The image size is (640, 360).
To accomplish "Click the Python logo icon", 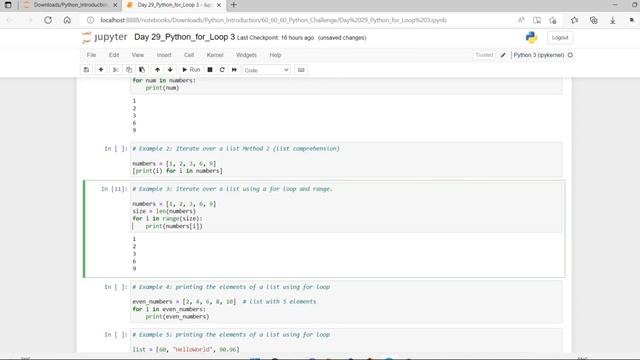I will coord(531,38).
